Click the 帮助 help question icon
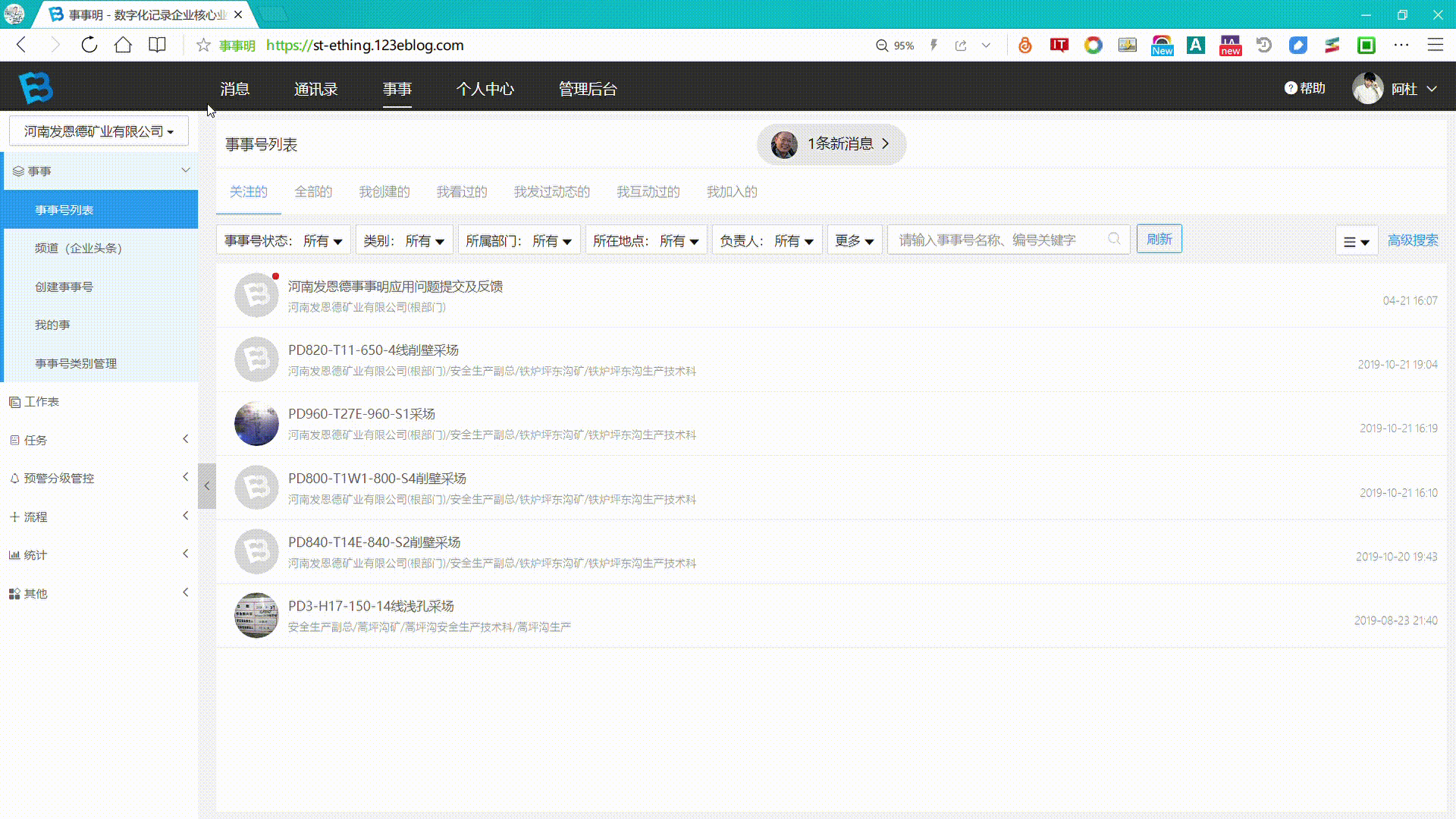The image size is (1456, 819). click(x=1291, y=88)
